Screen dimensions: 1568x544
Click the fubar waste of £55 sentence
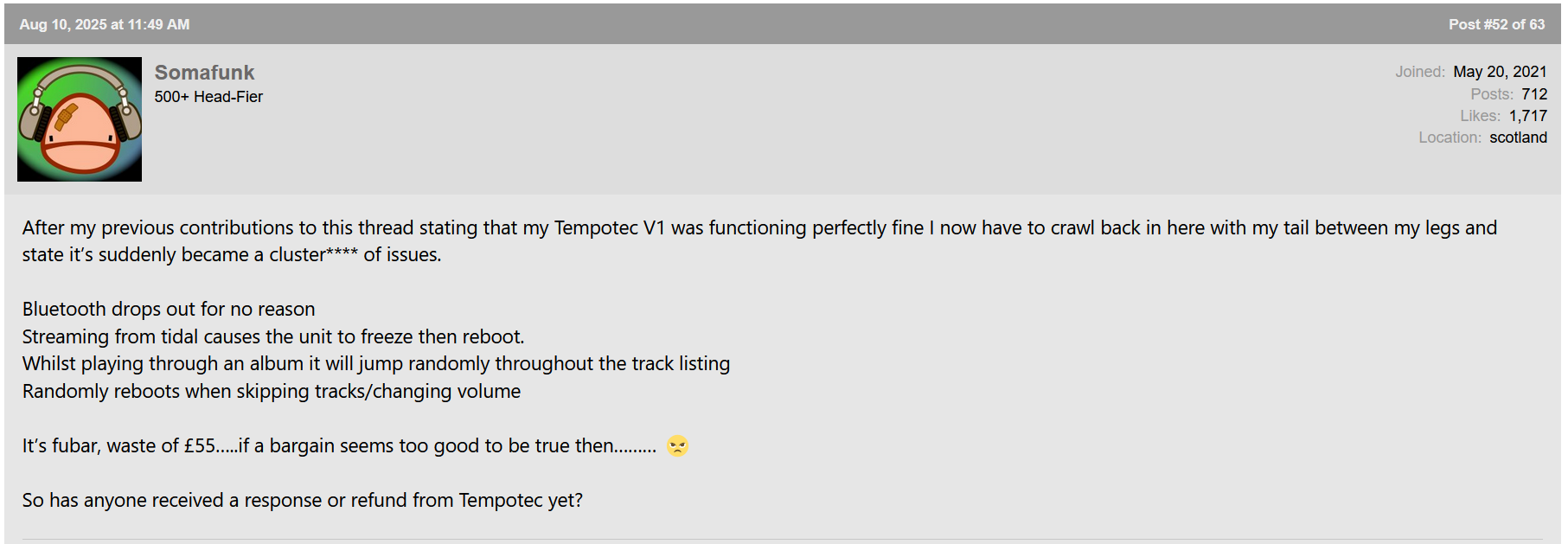tap(339, 446)
